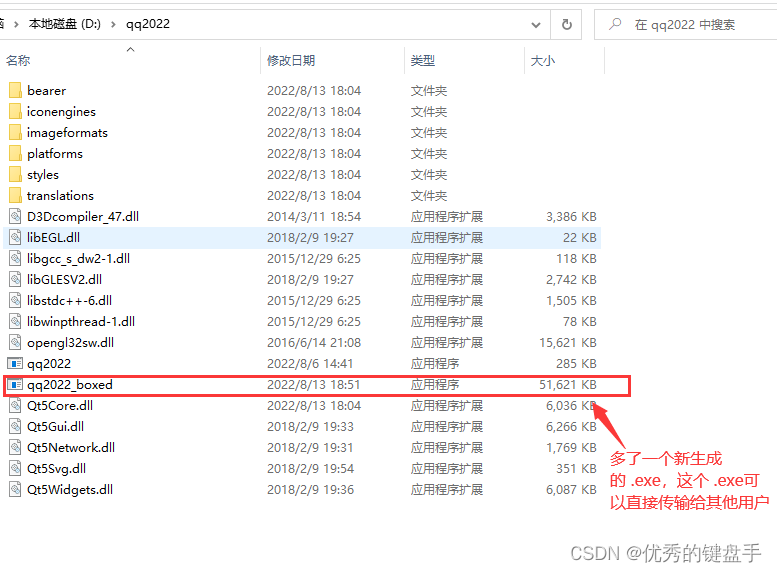The width and height of the screenshot is (777, 572).
Task: Select file name opengl32sw.dll
Action: 70,343
